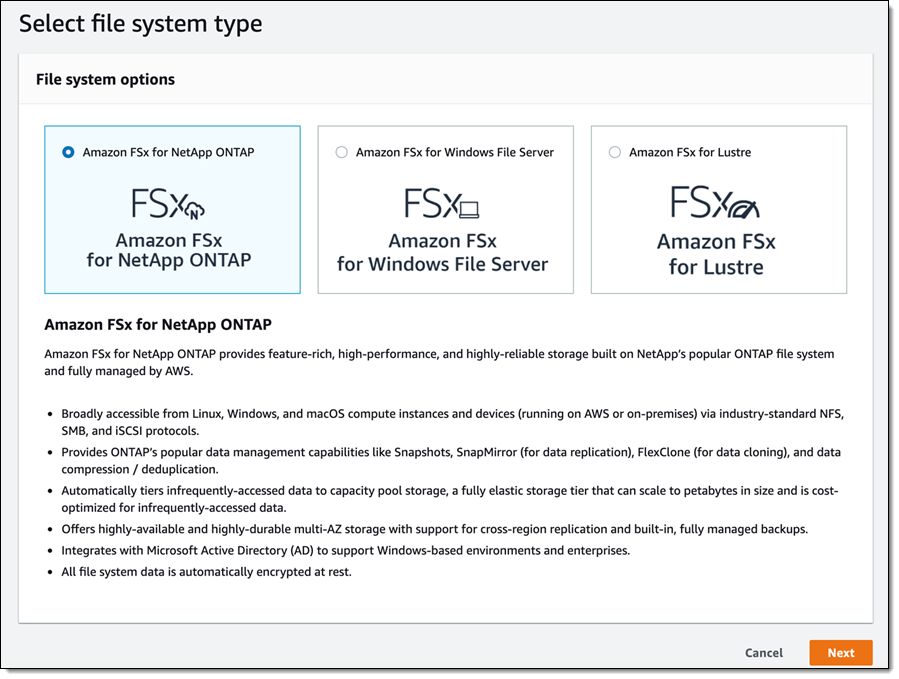
Task: Click the FSx NetApp ONTAP cloud logo icon
Action: click(168, 204)
